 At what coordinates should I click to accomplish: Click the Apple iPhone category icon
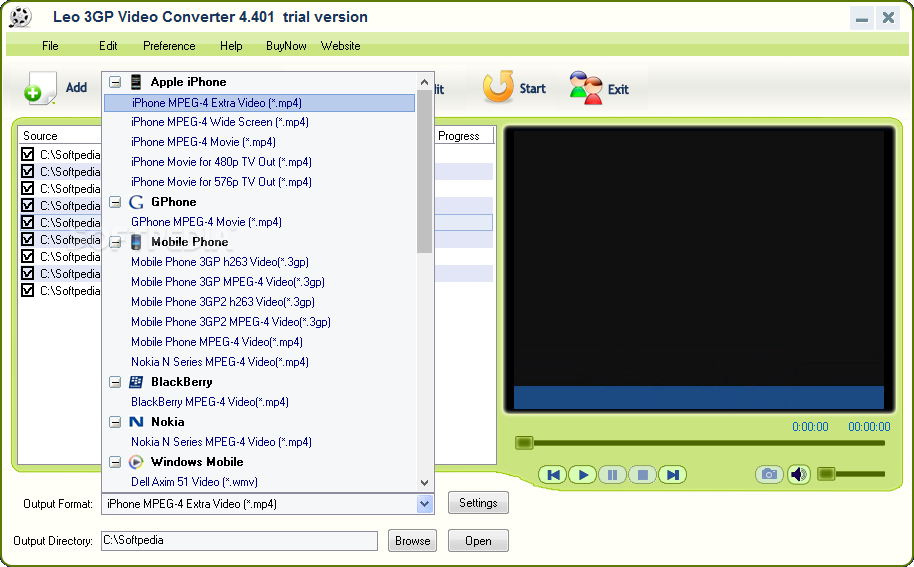tap(136, 82)
